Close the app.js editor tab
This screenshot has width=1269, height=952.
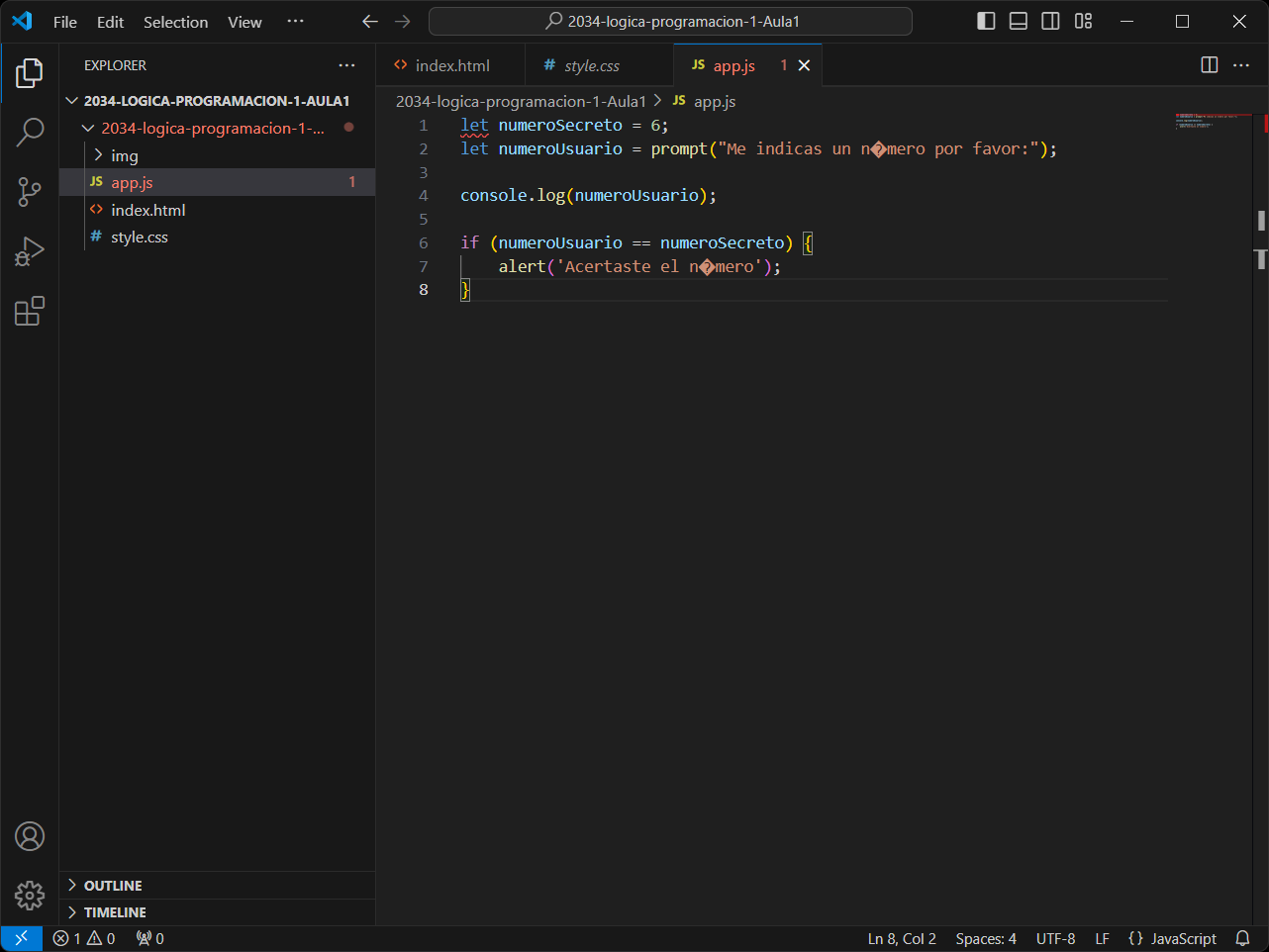[804, 65]
